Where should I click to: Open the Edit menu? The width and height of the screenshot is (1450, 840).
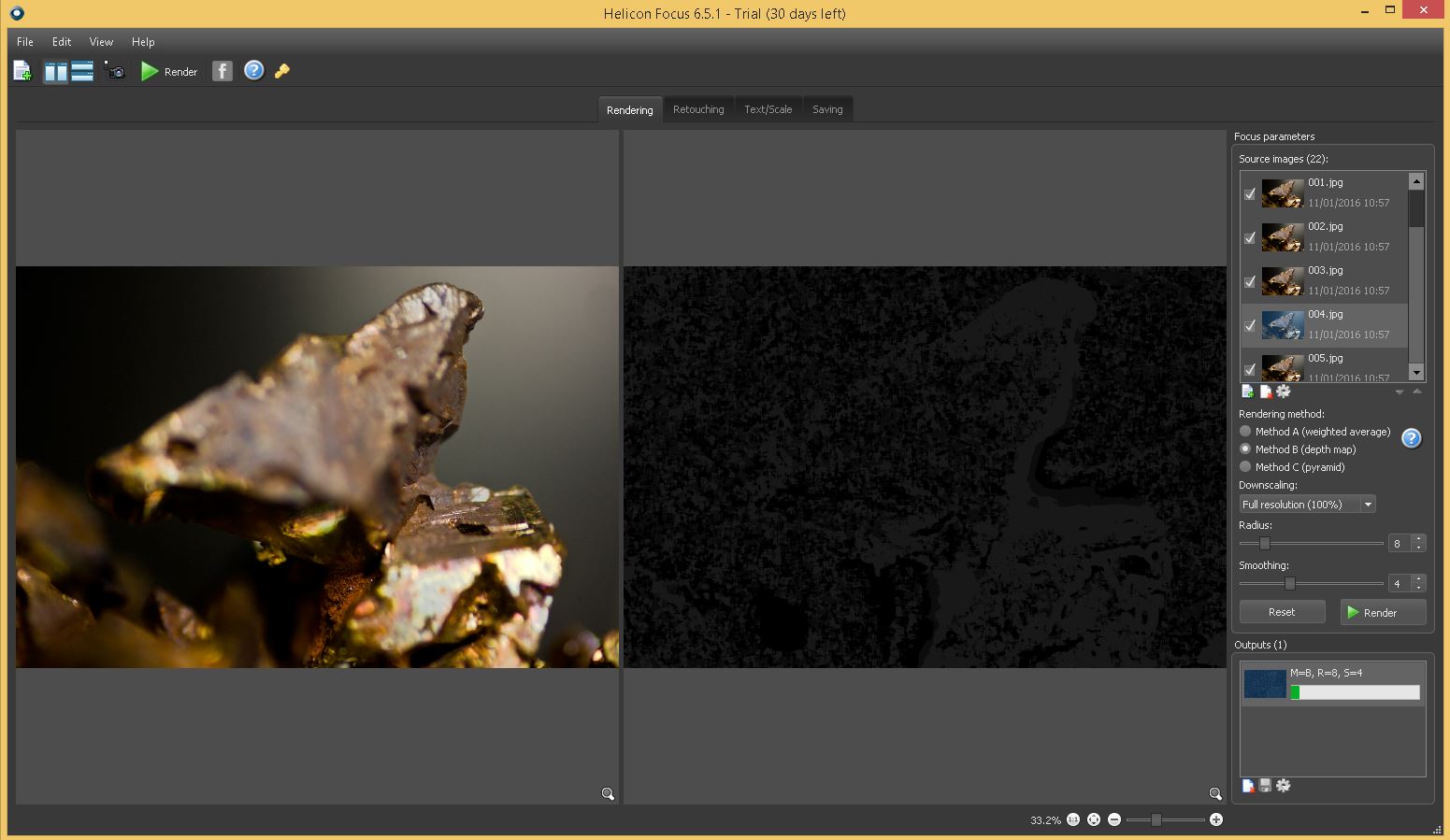click(62, 42)
